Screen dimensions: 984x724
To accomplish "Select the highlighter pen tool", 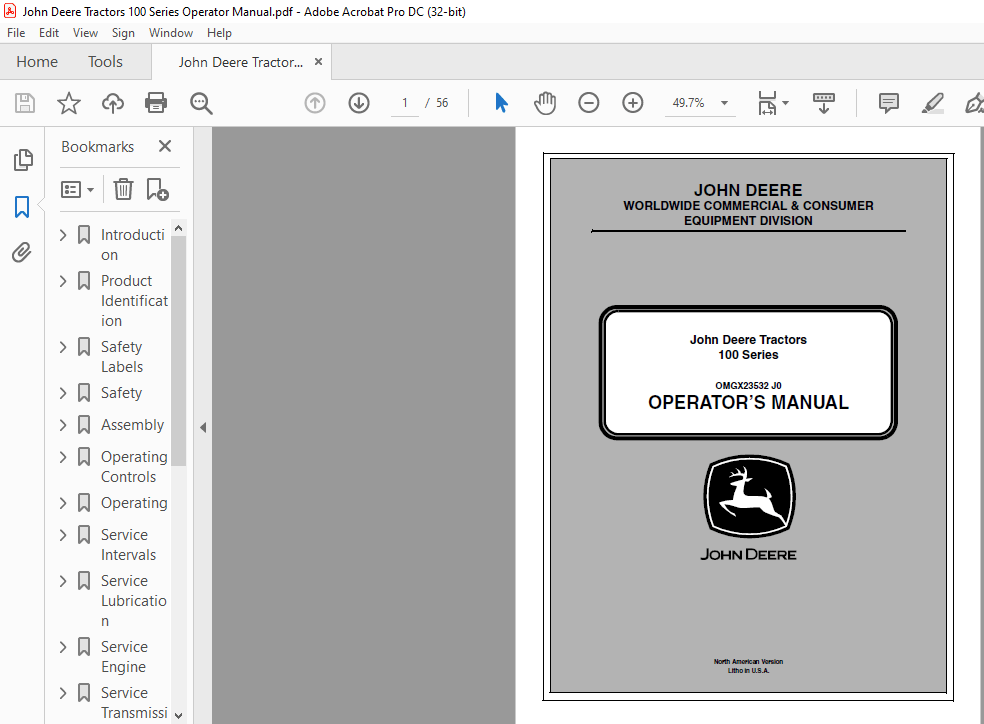I will click(x=933, y=103).
